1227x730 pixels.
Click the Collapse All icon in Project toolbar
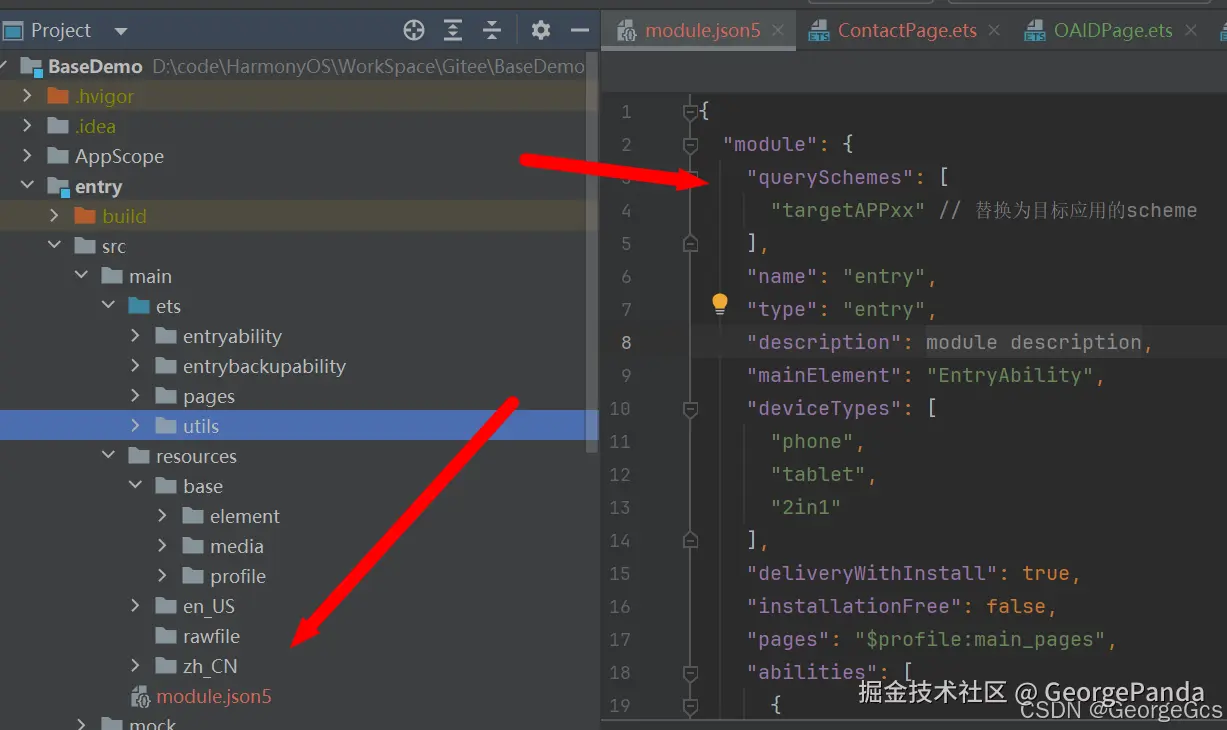click(x=492, y=30)
